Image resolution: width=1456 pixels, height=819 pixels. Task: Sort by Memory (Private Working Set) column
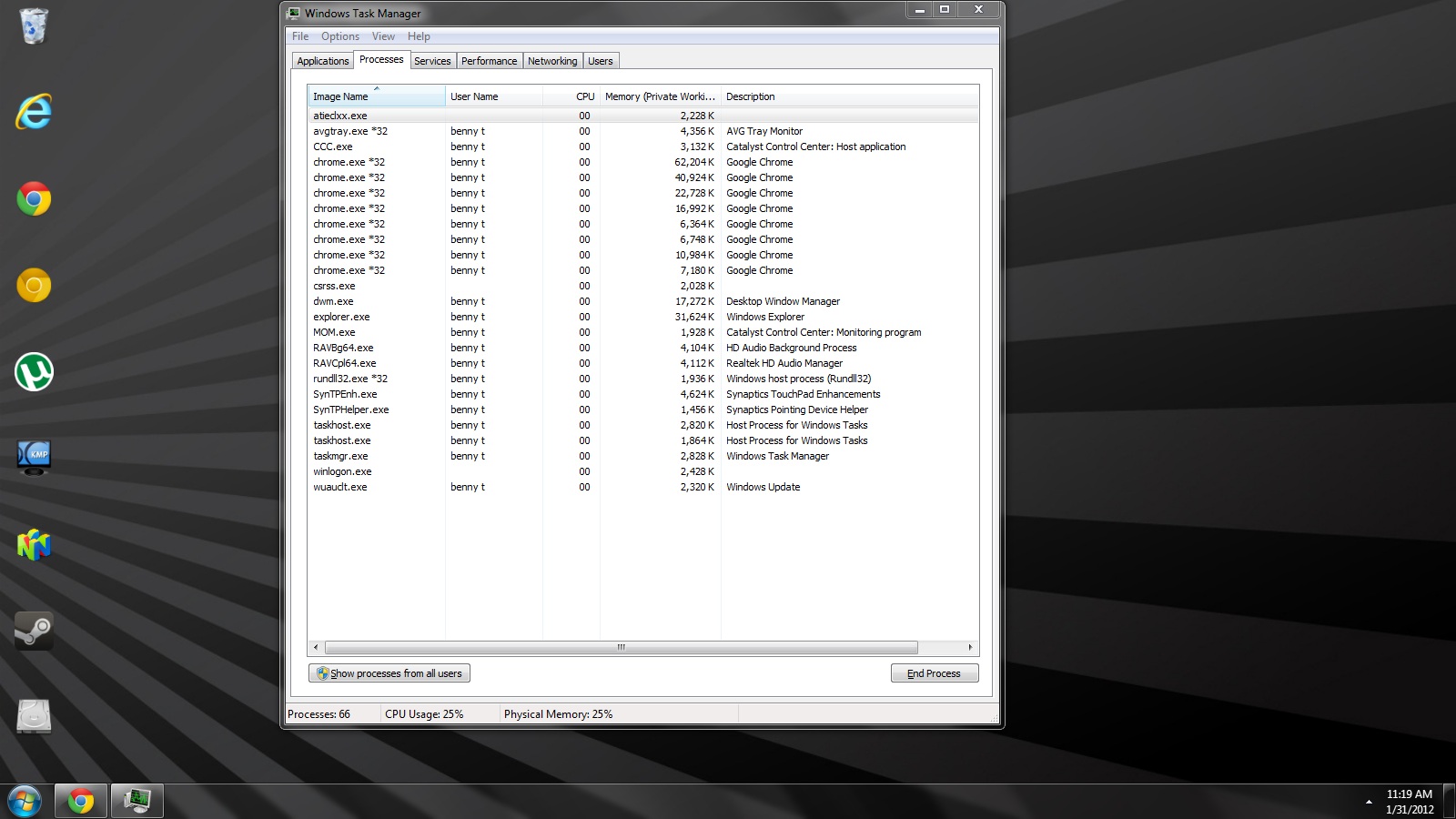[661, 96]
